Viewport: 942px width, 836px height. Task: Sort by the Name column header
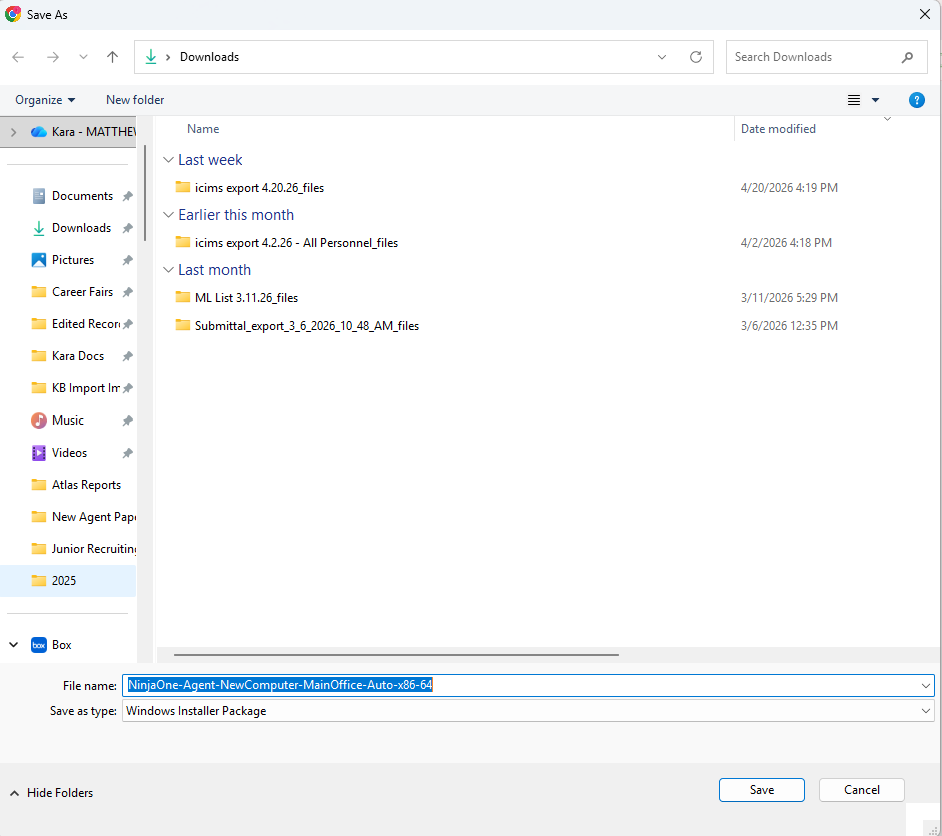pos(203,129)
